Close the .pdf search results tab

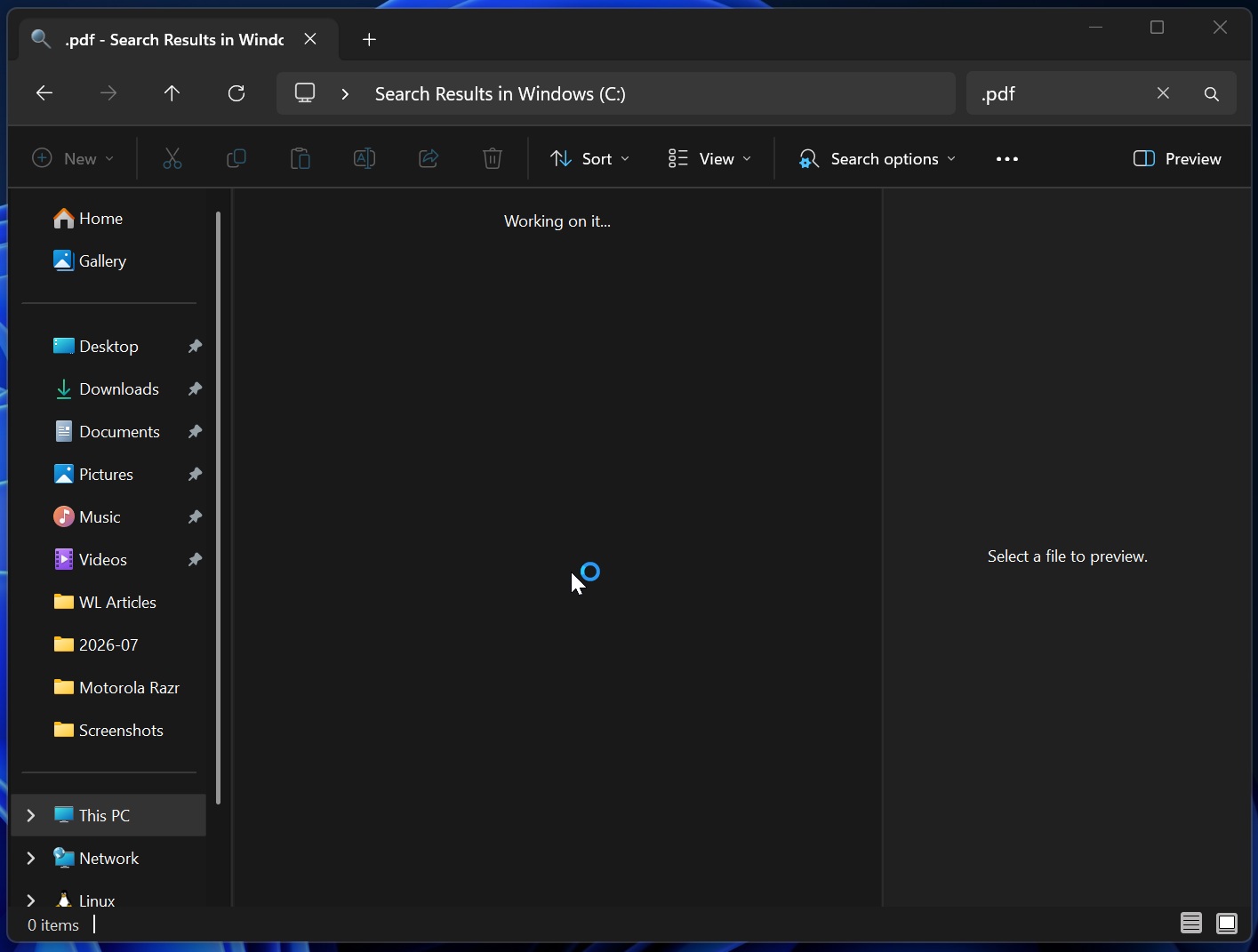(310, 39)
